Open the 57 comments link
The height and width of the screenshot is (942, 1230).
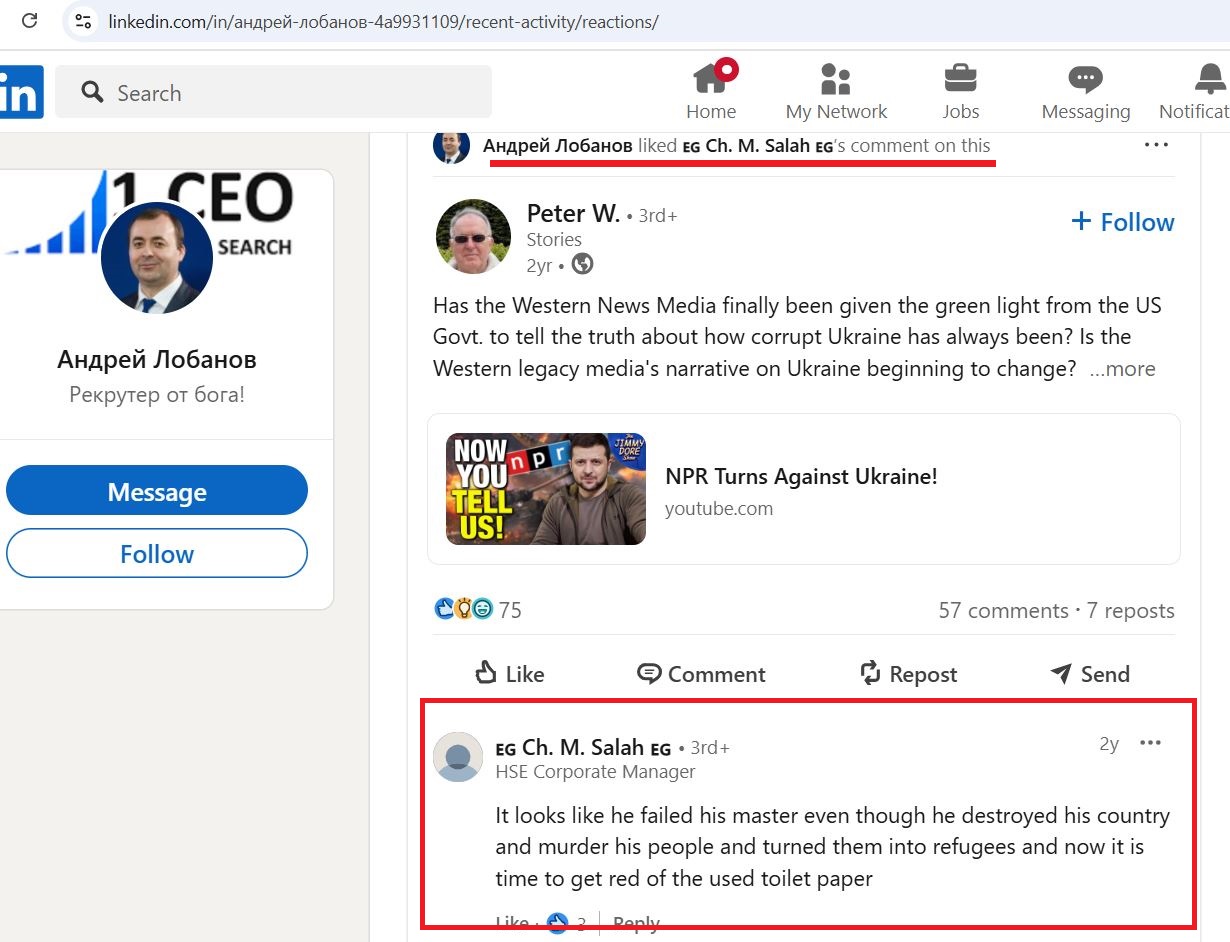click(1003, 610)
